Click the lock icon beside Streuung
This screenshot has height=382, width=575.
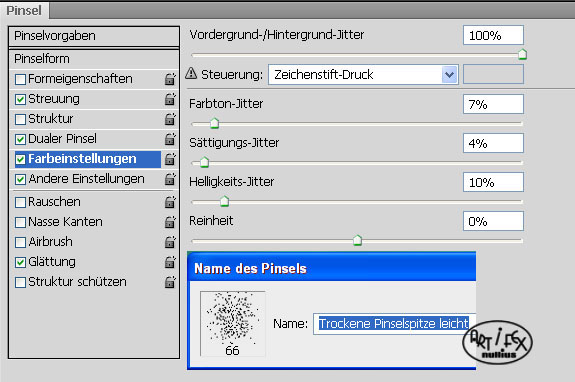[x=170, y=99]
